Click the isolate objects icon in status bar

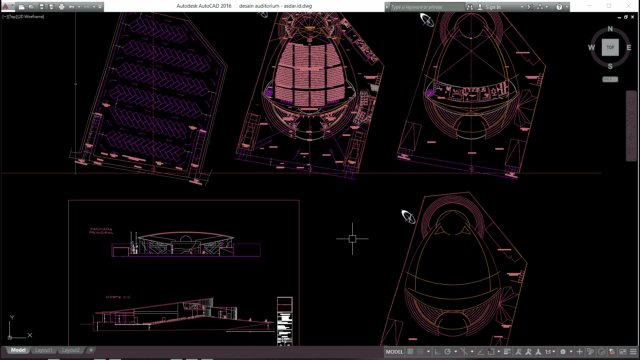(591, 352)
